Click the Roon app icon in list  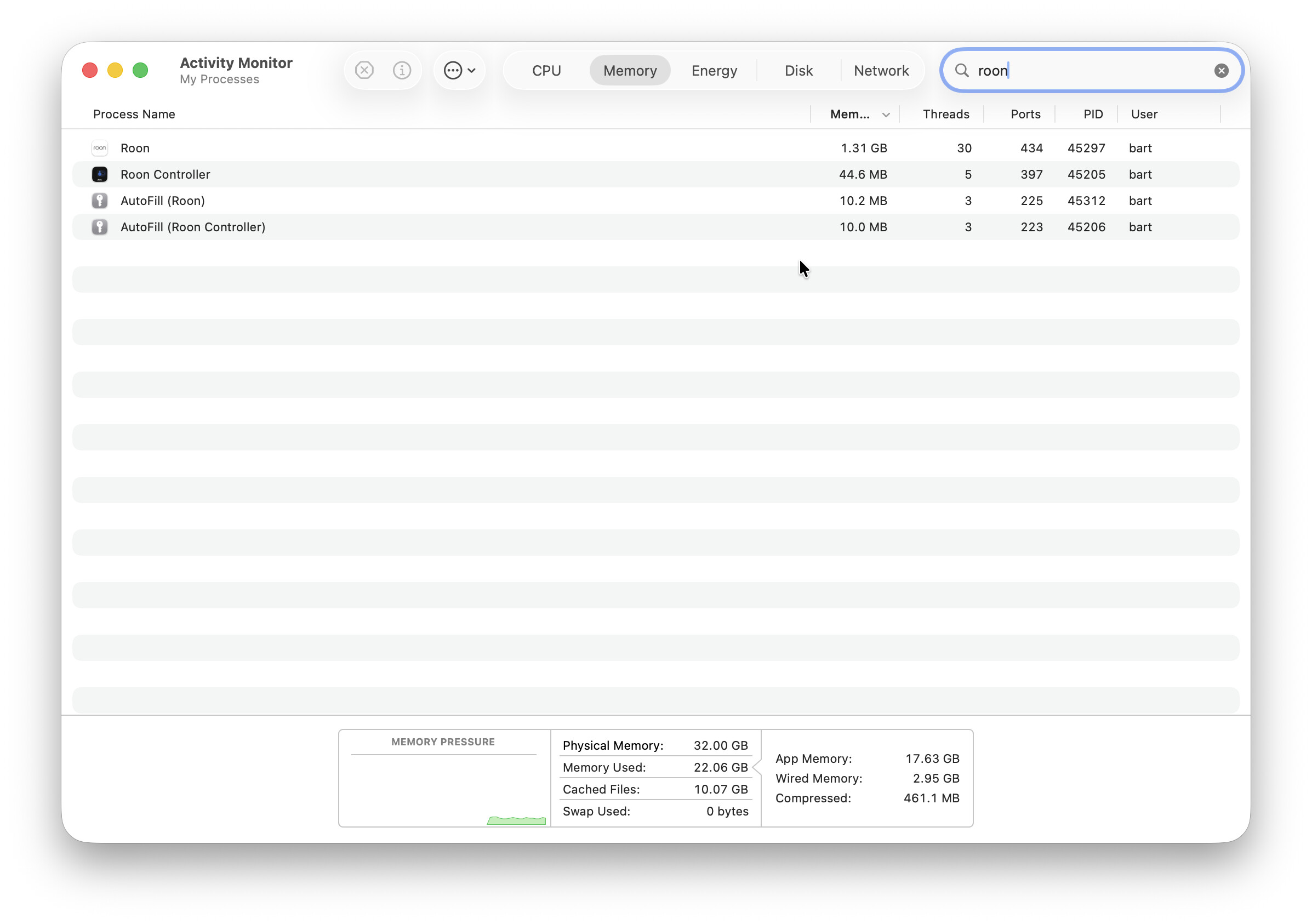click(x=99, y=148)
